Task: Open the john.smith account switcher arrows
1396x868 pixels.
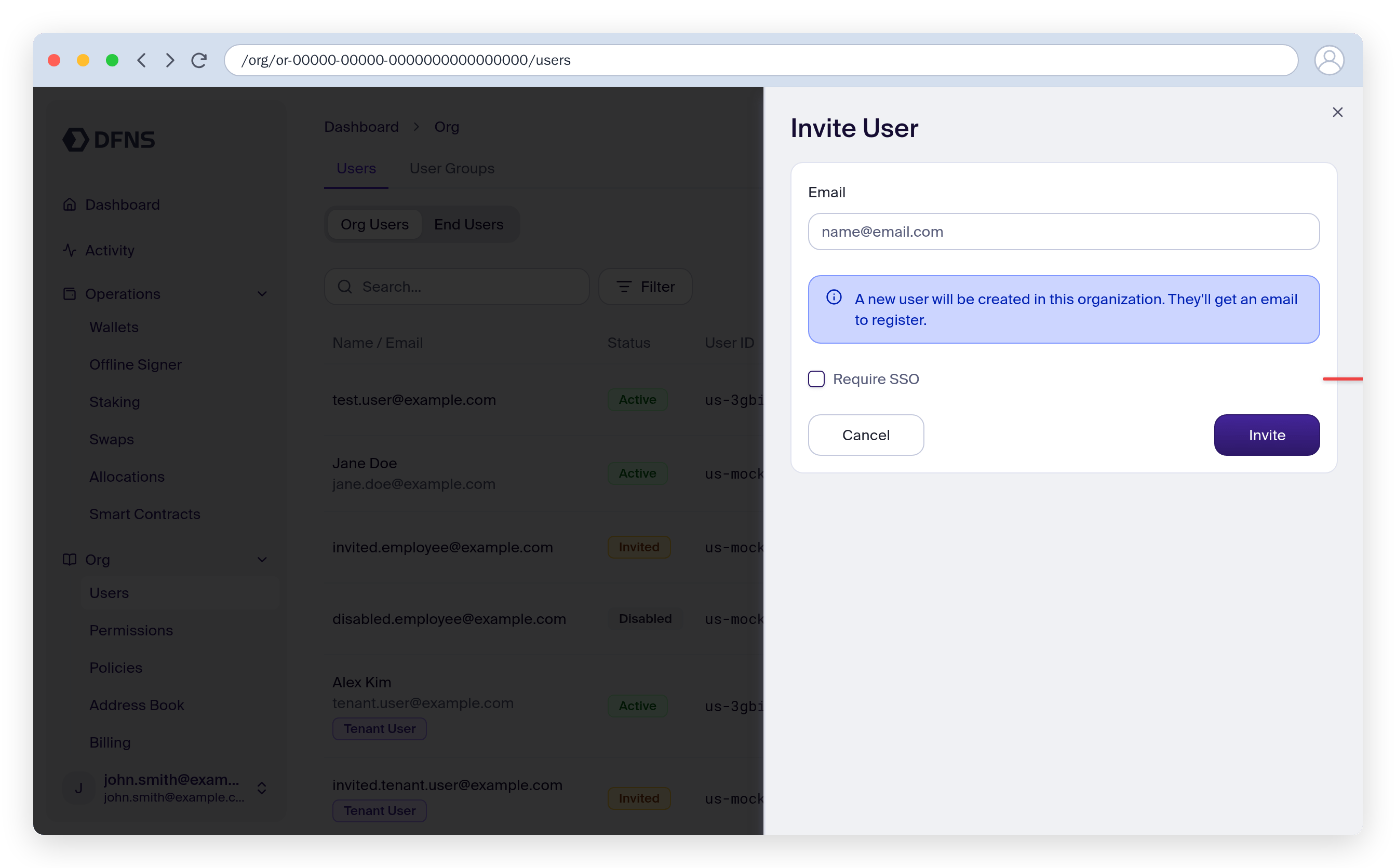Action: 261,788
